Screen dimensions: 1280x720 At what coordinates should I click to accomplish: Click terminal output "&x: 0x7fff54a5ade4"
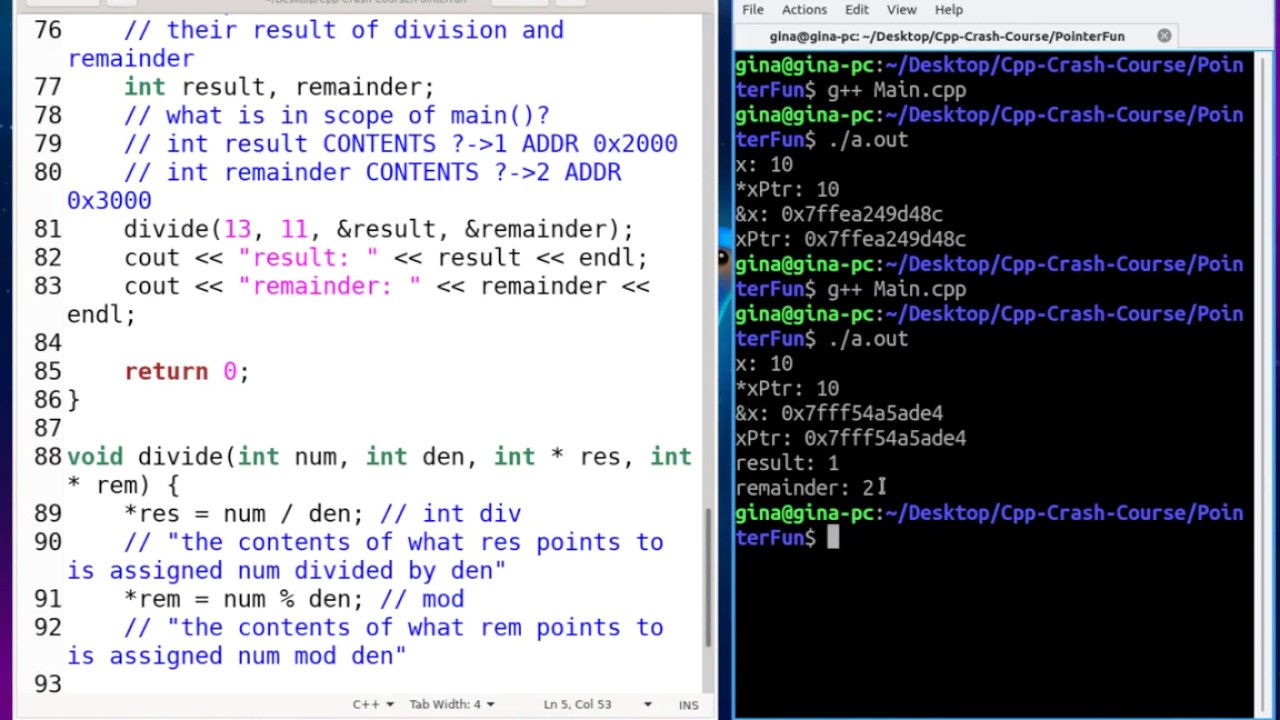(839, 413)
